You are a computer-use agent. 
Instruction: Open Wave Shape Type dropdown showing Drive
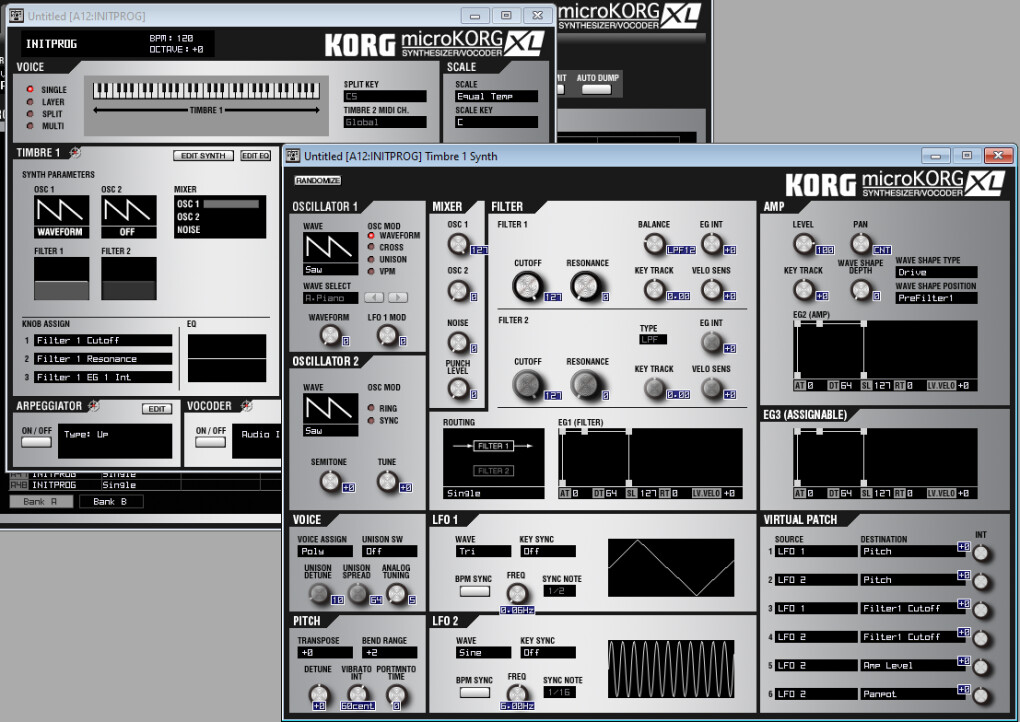[x=936, y=272]
